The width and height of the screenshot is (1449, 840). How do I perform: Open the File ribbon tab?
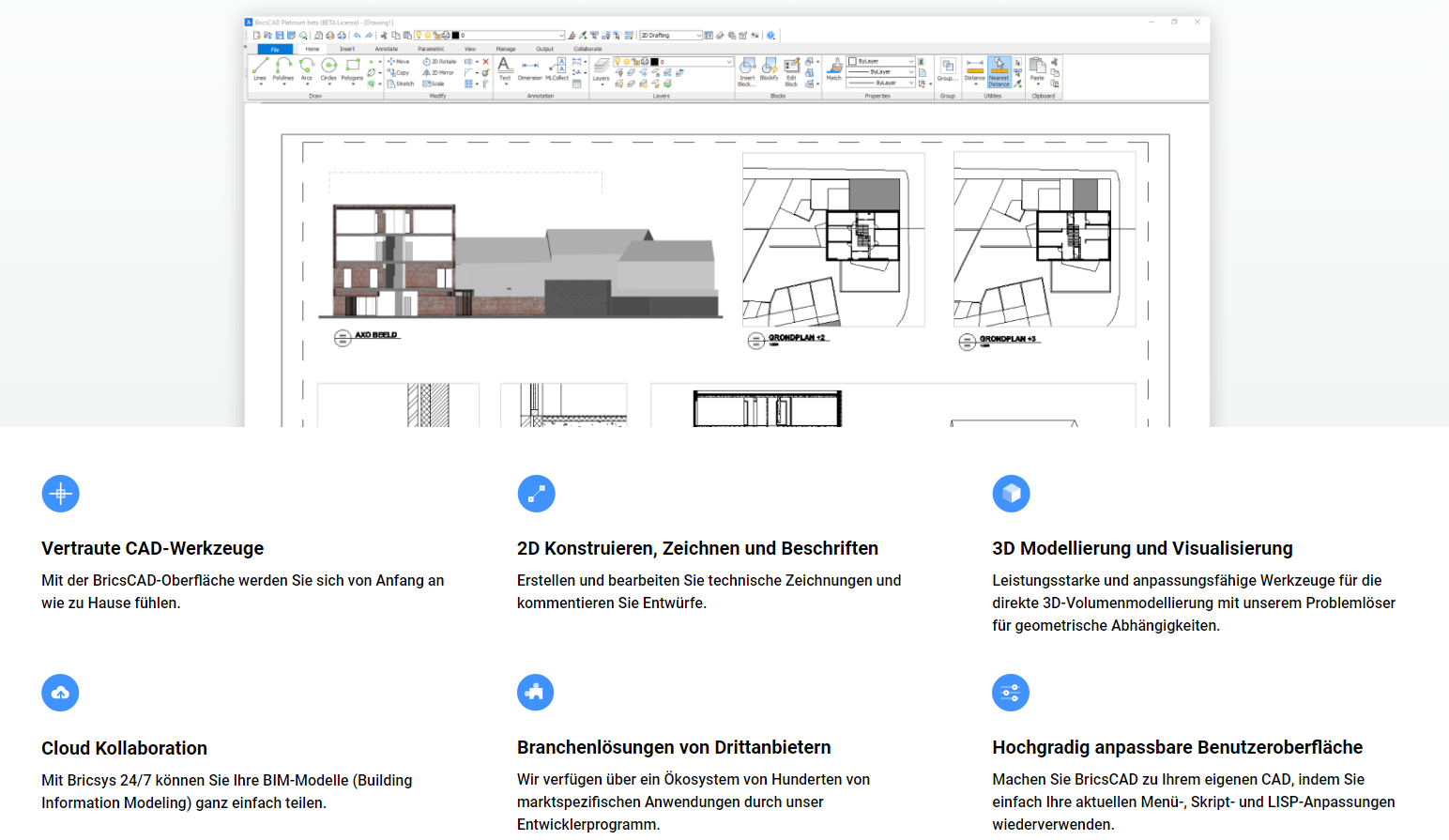[x=275, y=49]
